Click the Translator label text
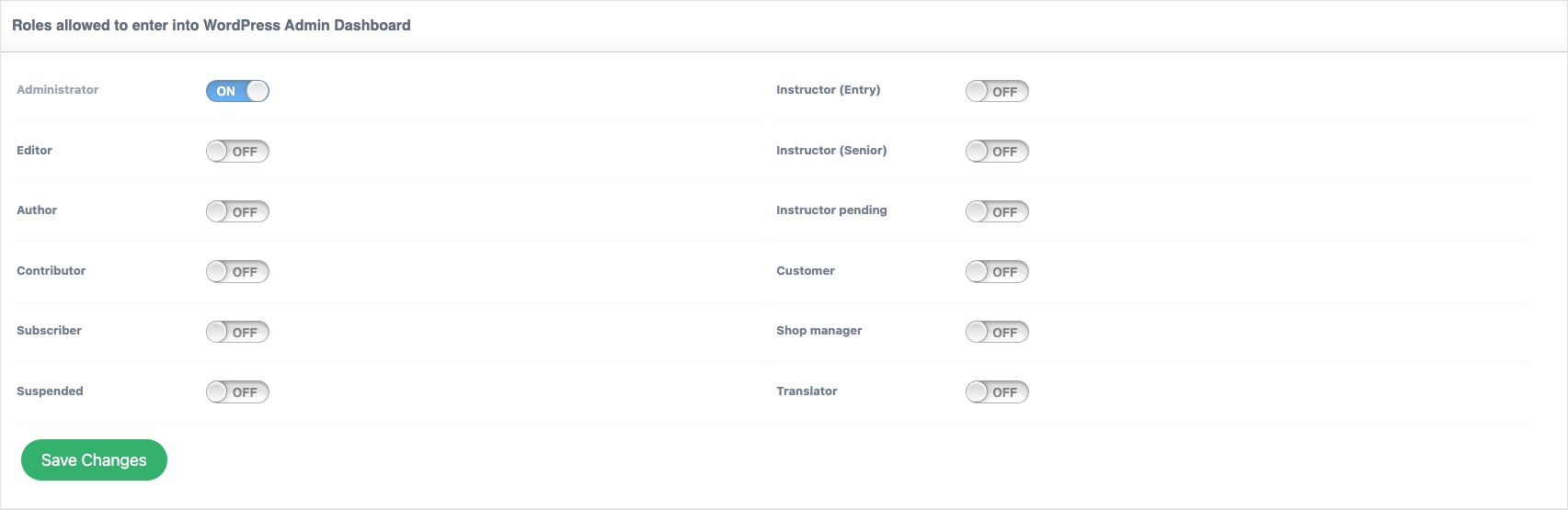 click(807, 391)
